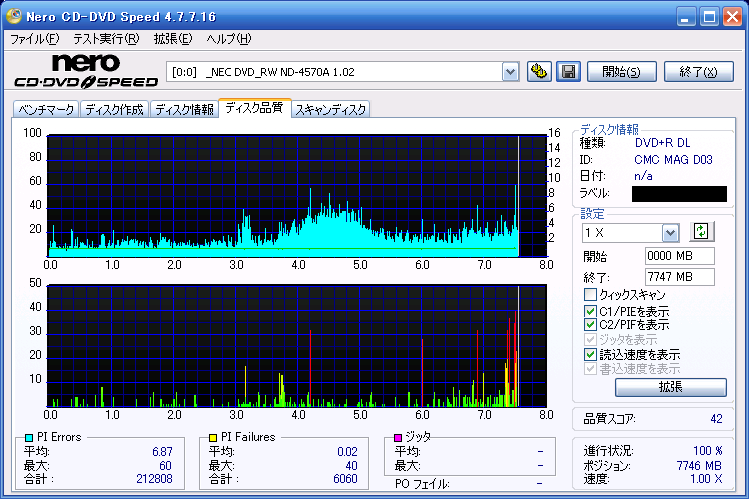Switch to the ベンチマーク tab
This screenshot has height=499, width=749.
pyautogui.click(x=46, y=110)
